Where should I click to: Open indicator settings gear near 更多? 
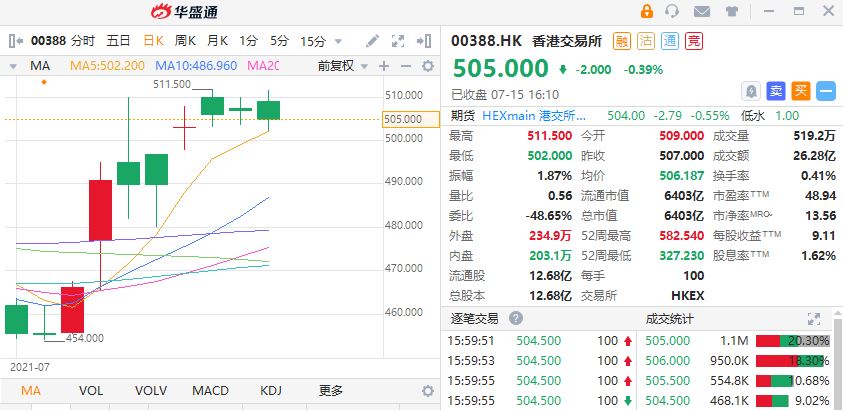click(428, 391)
